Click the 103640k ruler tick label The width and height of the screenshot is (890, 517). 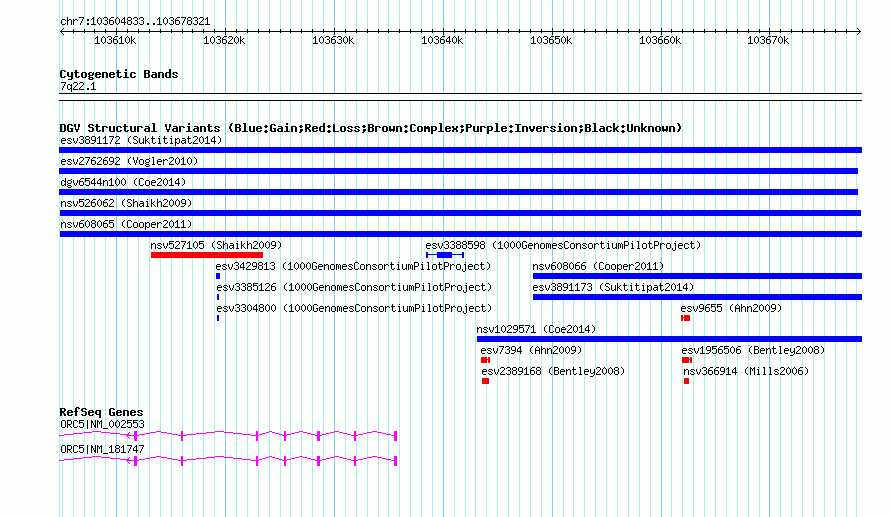(x=442, y=41)
